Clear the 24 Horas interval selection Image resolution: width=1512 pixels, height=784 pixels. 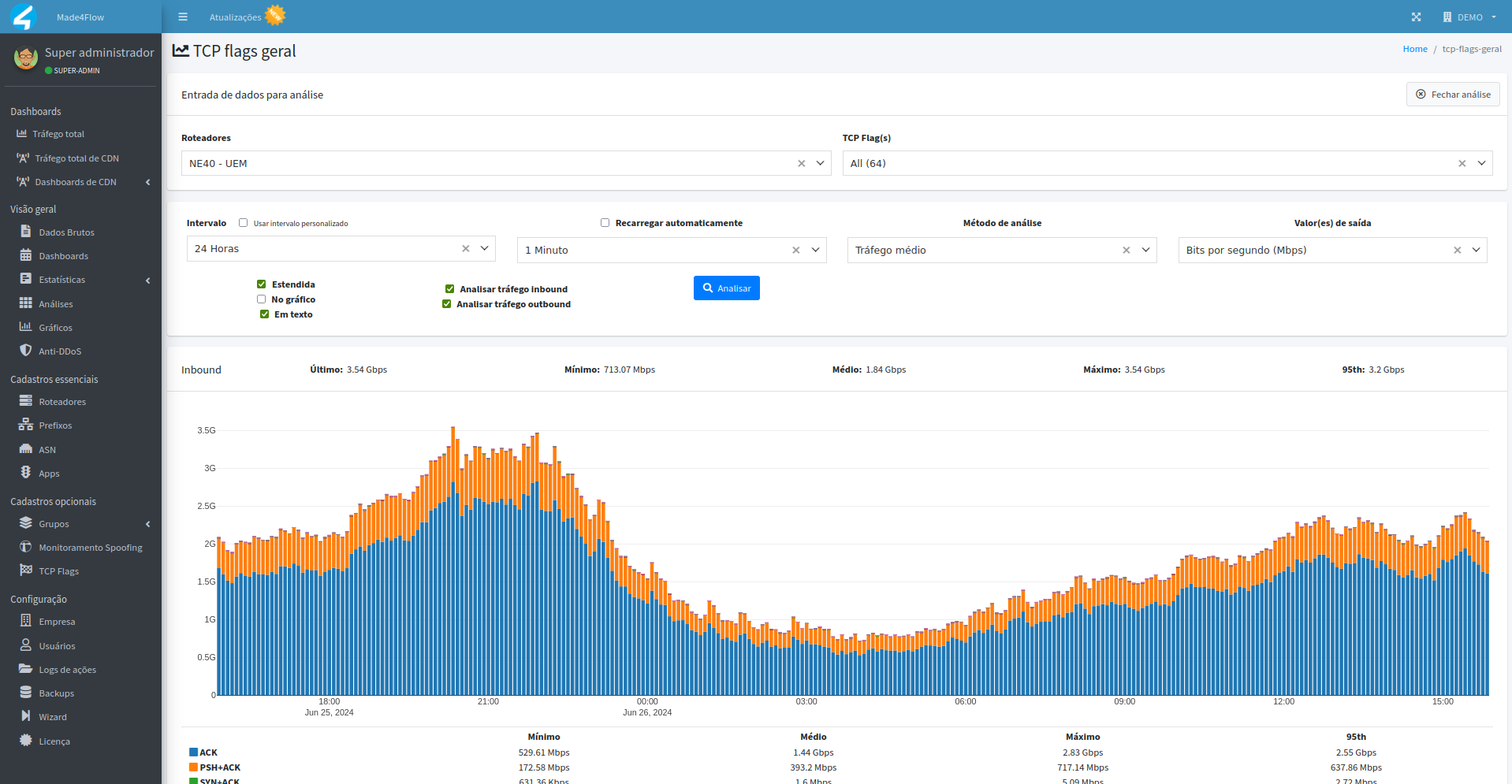pyautogui.click(x=466, y=248)
